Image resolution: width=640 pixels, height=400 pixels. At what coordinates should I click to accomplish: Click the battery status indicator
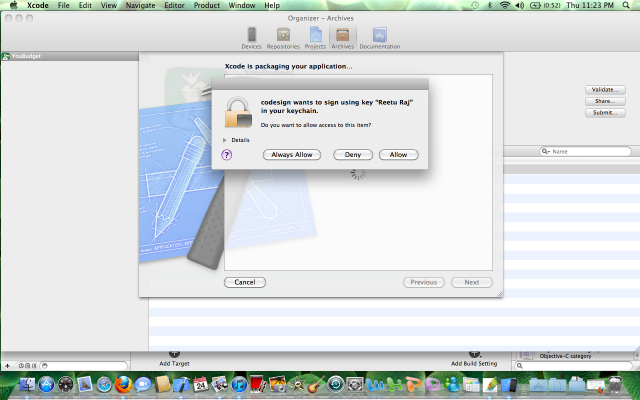pos(545,5)
